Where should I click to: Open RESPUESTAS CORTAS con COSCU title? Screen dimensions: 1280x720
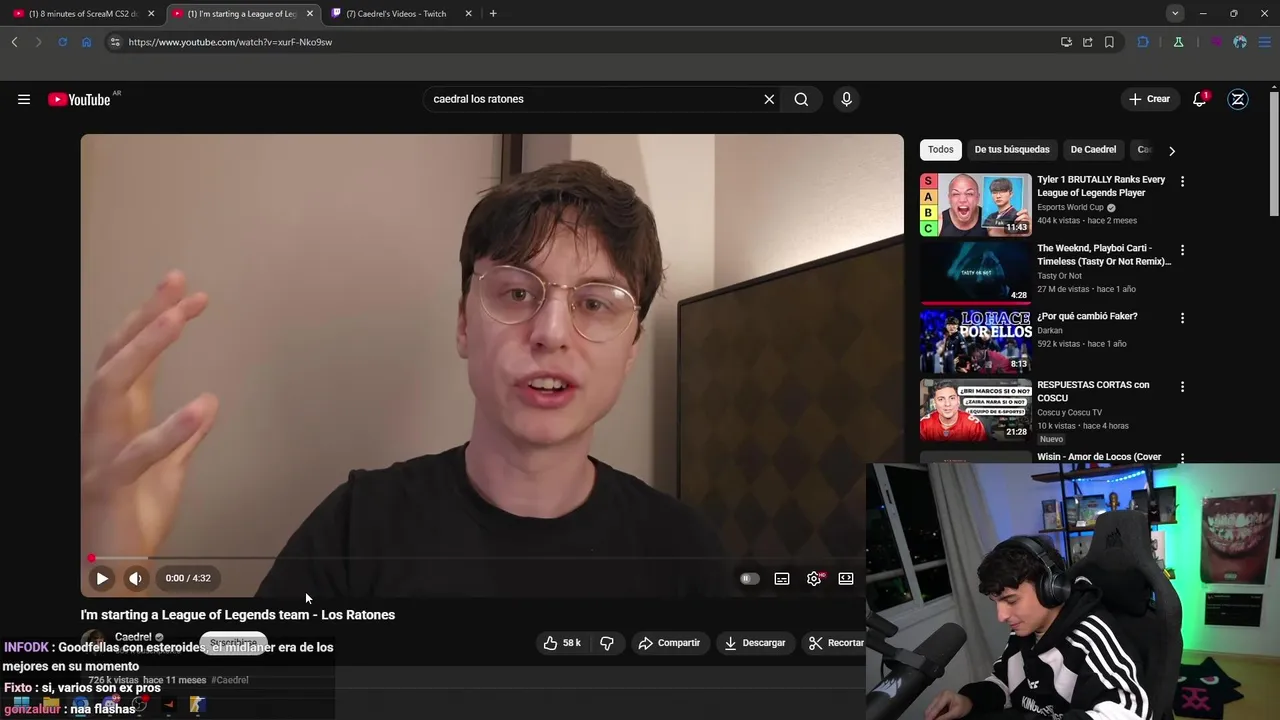(x=1093, y=391)
